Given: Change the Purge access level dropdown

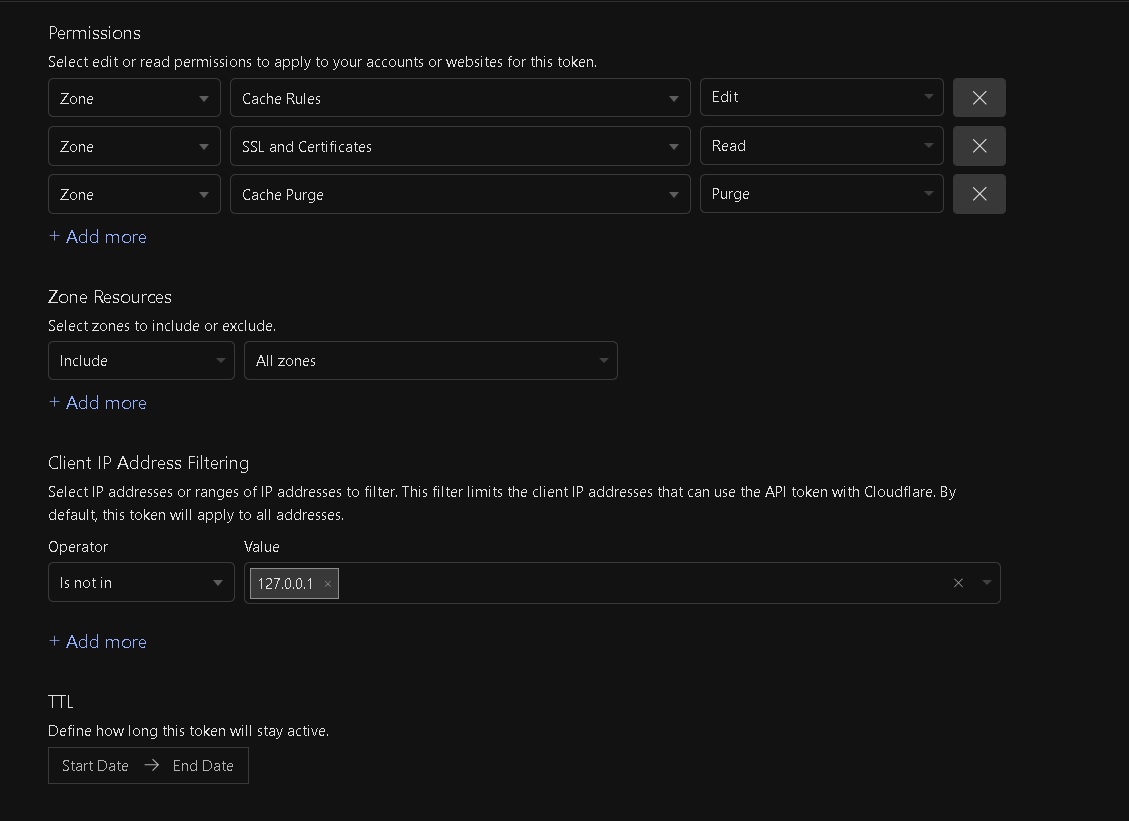Looking at the screenshot, I should click(821, 194).
